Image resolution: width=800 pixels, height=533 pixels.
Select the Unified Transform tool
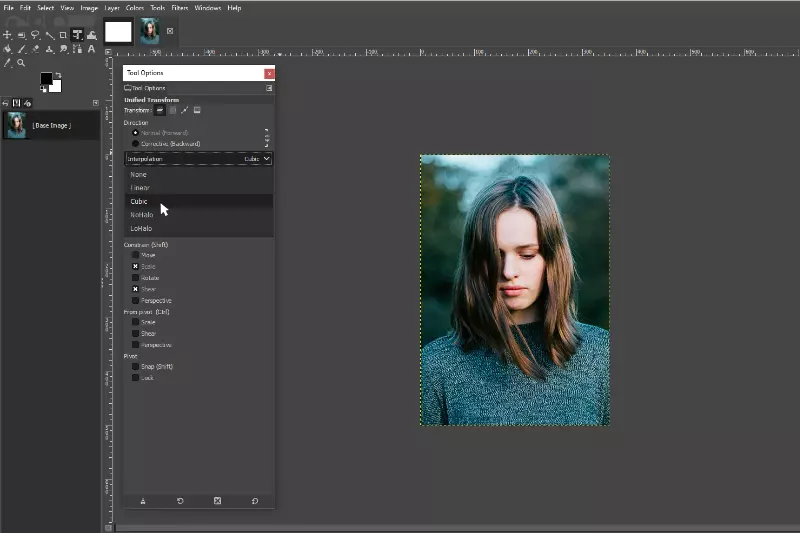point(77,35)
